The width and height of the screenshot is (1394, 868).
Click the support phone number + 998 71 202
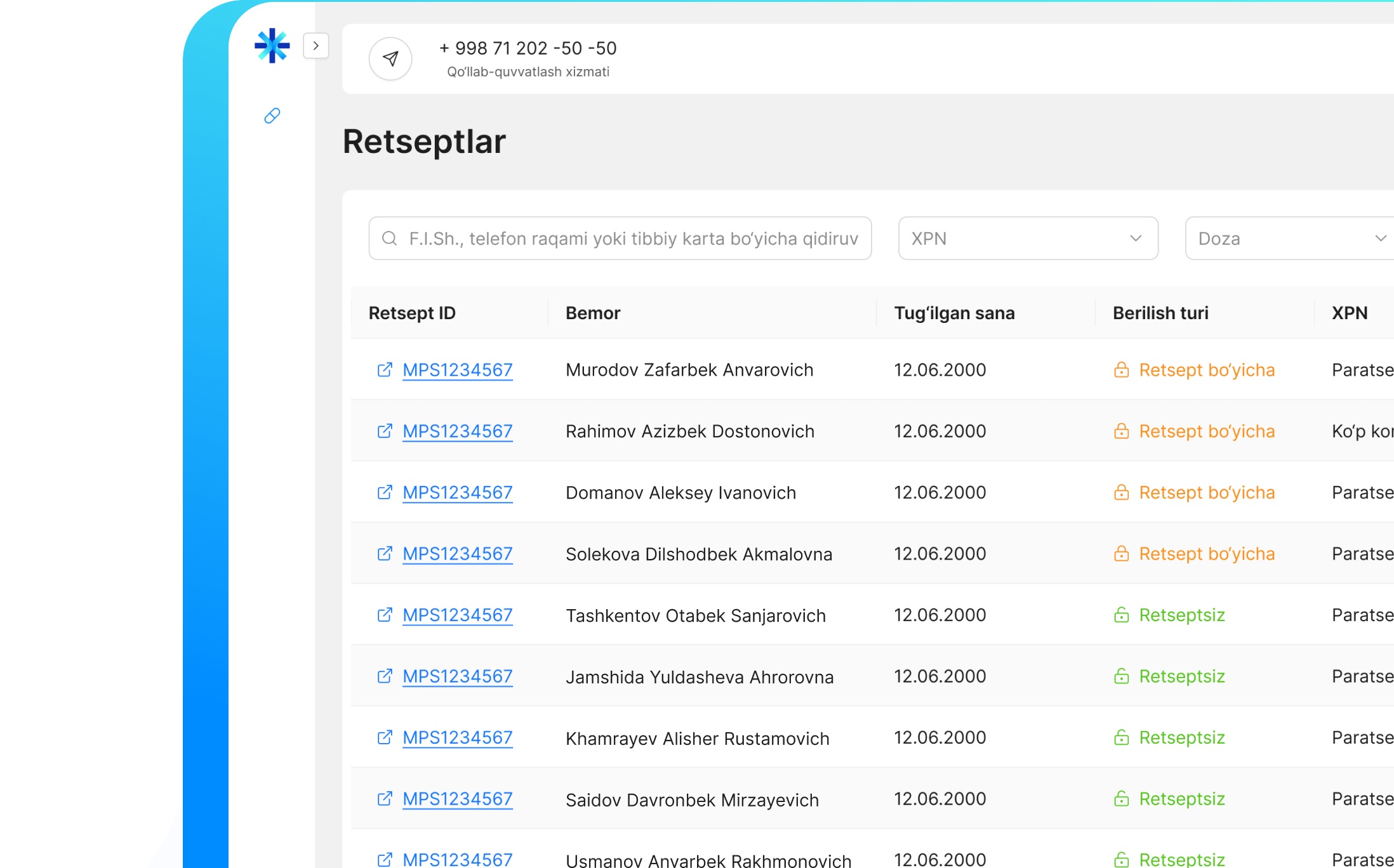(x=528, y=48)
